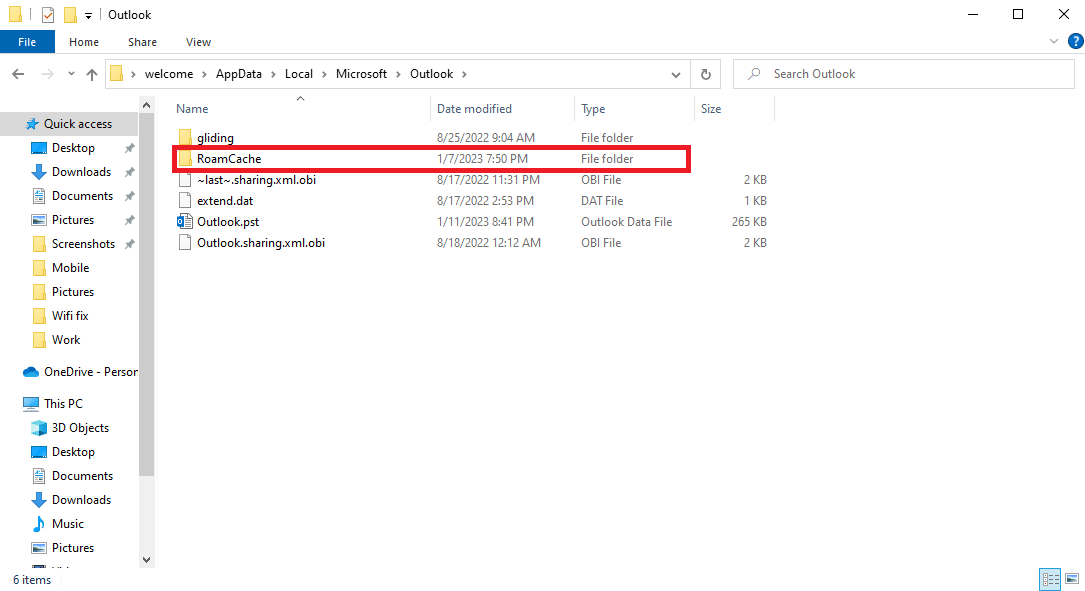Click navigation pane scroll down arrow

point(146,559)
